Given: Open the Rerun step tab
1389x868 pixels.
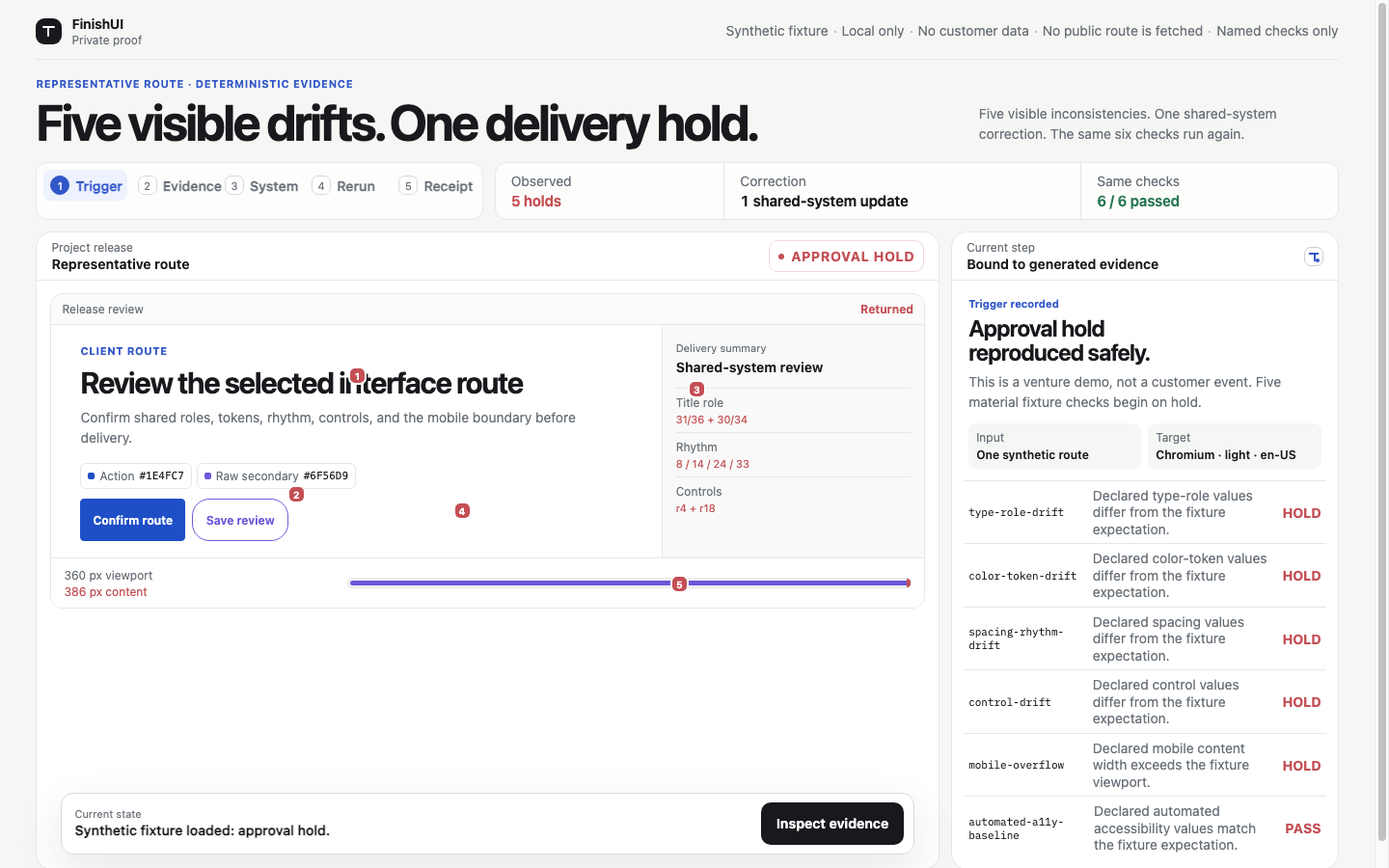Looking at the screenshot, I should (344, 186).
